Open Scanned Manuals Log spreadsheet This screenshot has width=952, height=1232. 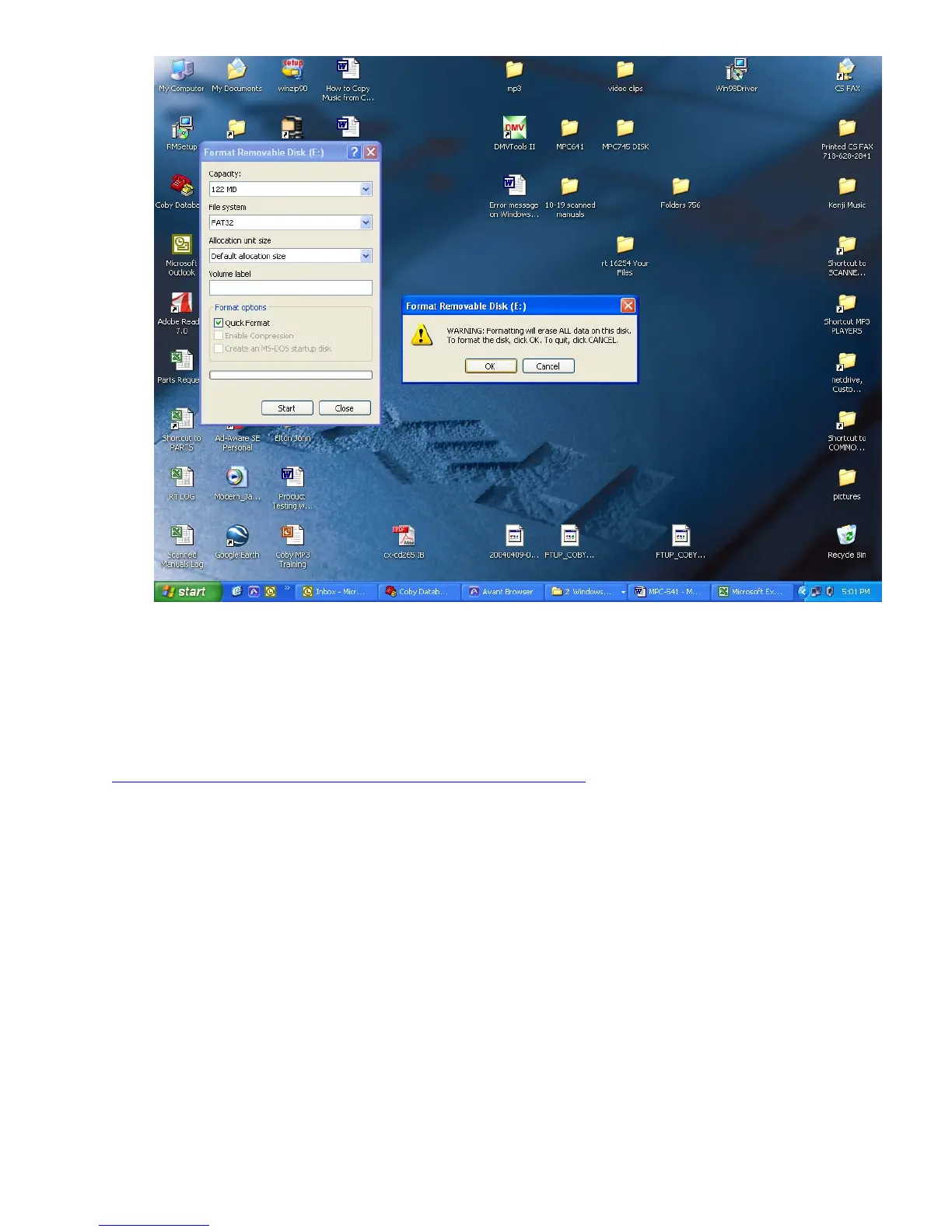click(181, 546)
